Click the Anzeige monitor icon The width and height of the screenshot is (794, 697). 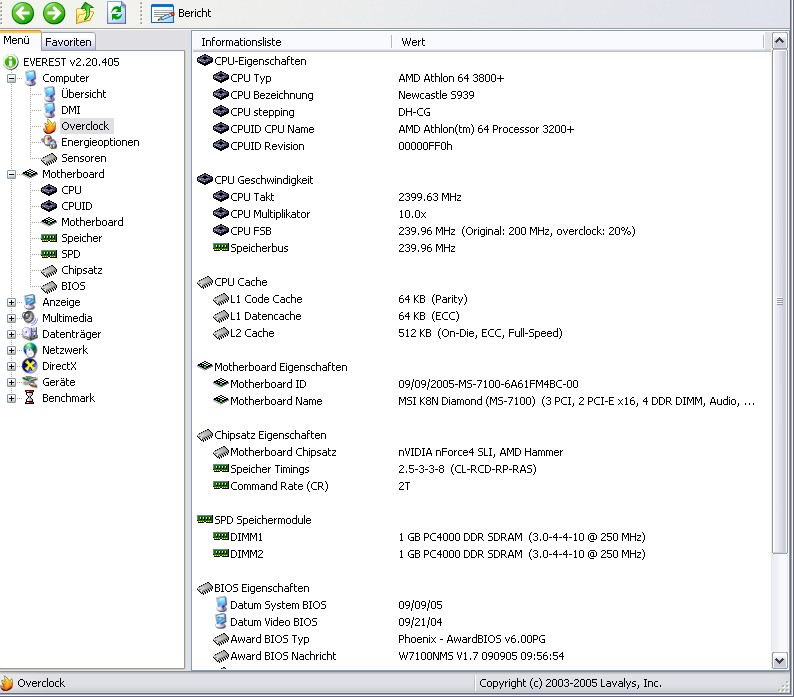pos(30,302)
